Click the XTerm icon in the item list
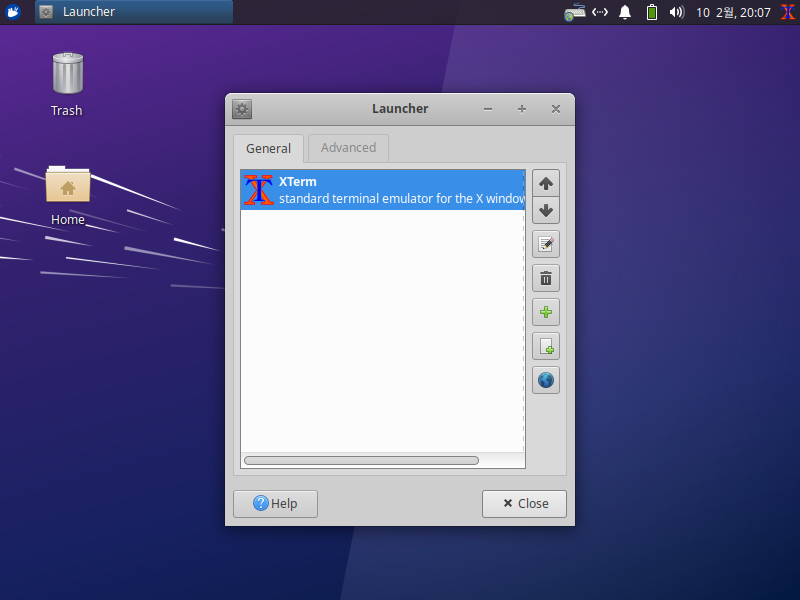The height and width of the screenshot is (600, 800). click(x=259, y=190)
